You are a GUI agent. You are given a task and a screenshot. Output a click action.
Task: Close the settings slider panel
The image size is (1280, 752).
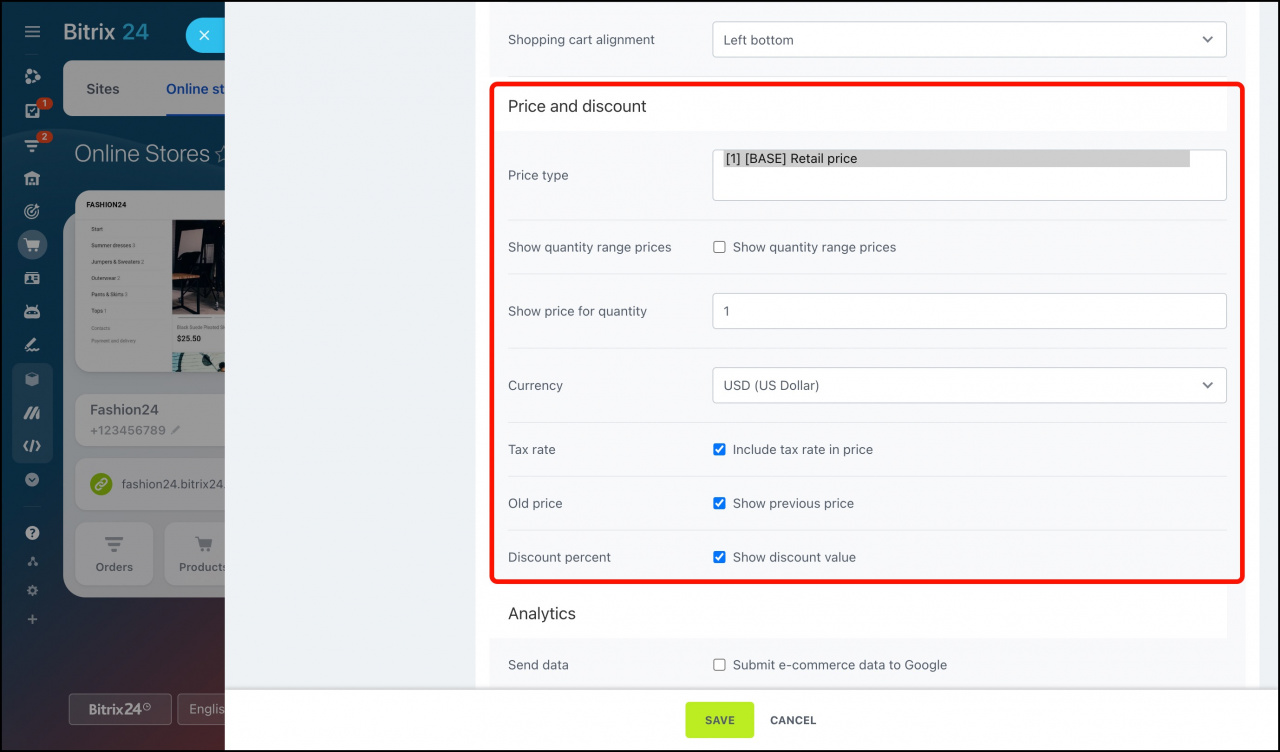(x=204, y=35)
